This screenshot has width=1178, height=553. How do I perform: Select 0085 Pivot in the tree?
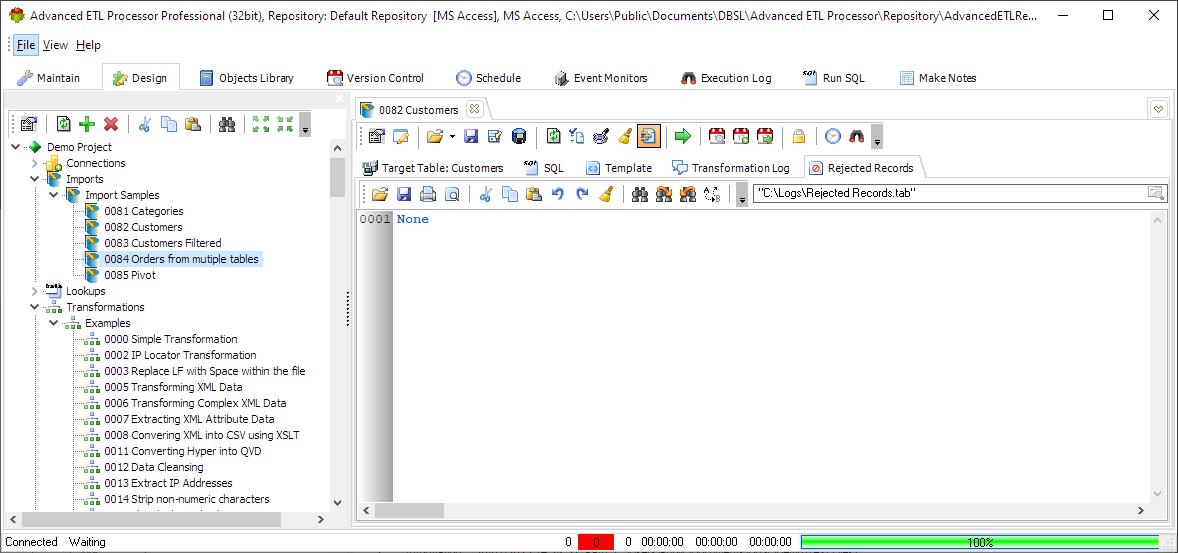(x=130, y=275)
